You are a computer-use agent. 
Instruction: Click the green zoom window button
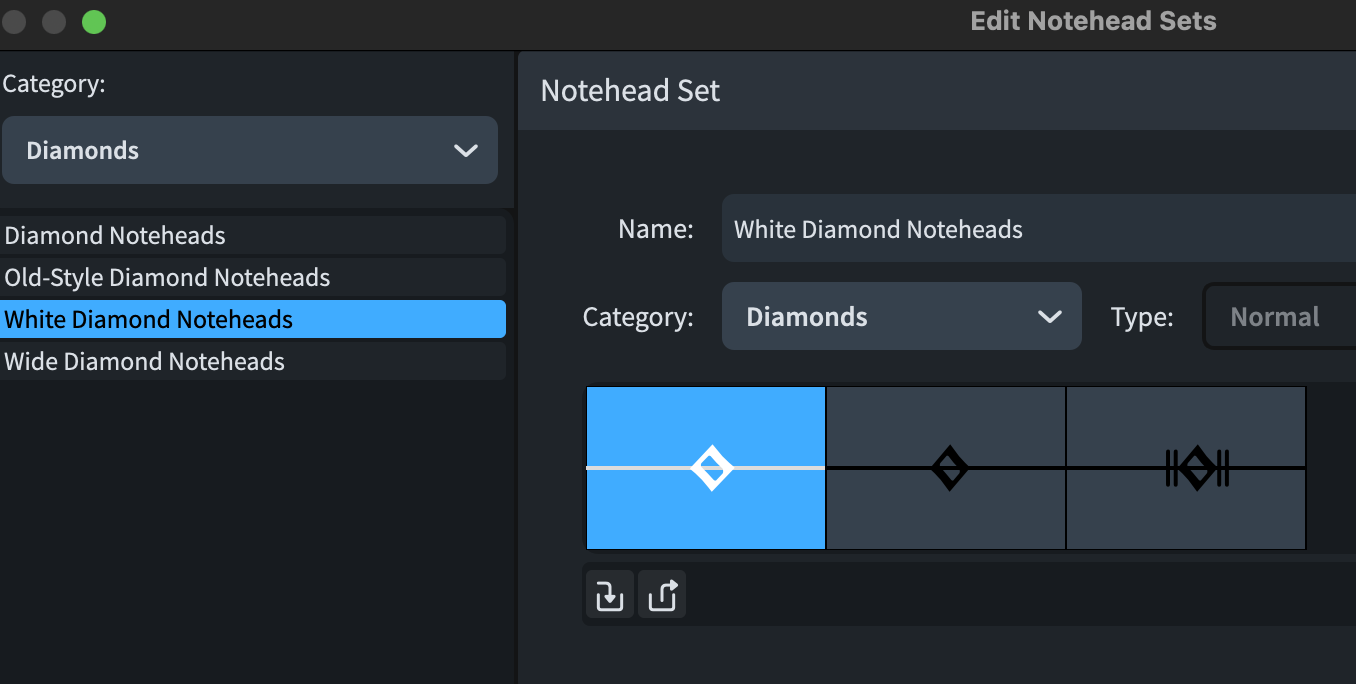pyautogui.click(x=94, y=22)
